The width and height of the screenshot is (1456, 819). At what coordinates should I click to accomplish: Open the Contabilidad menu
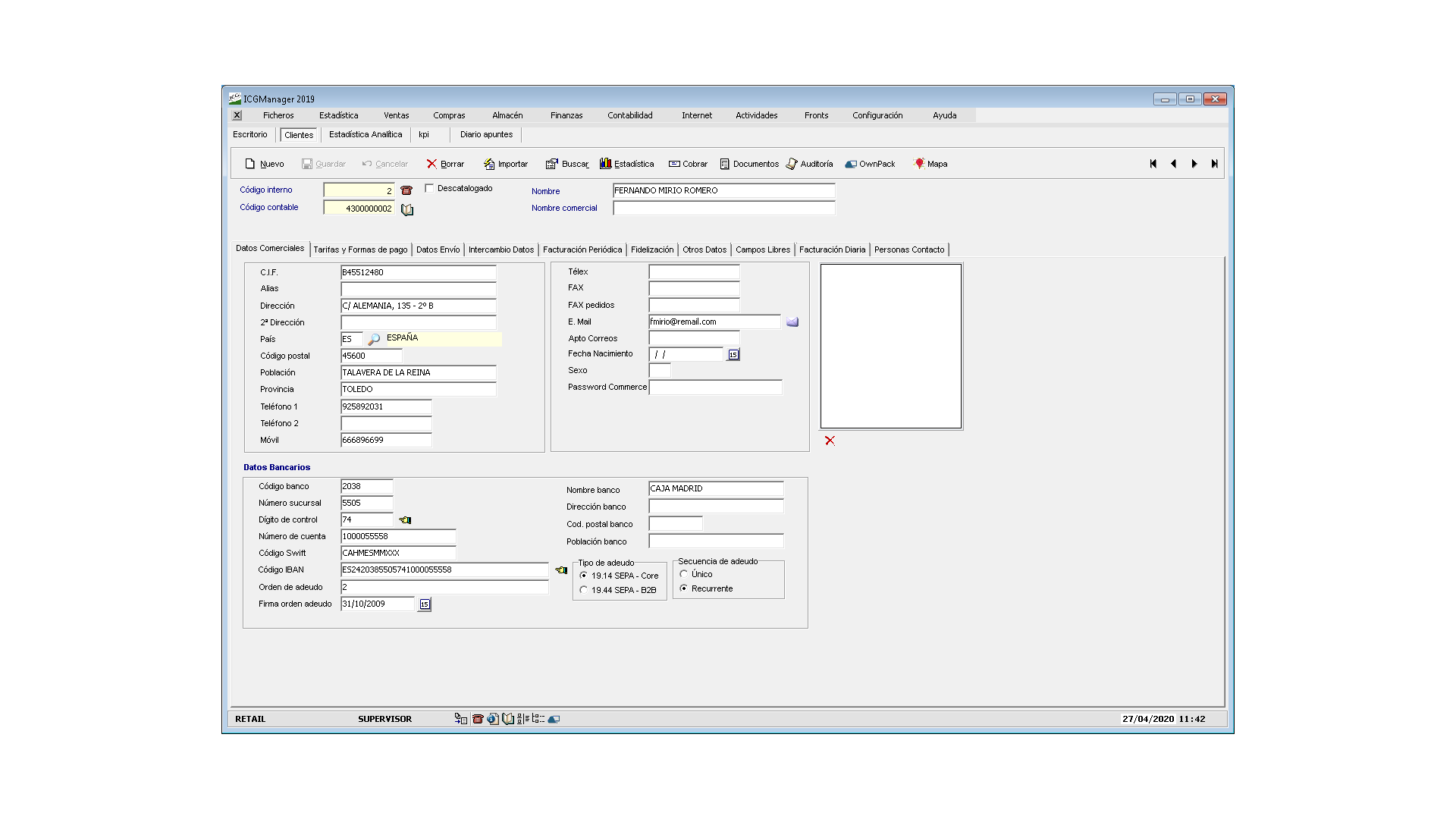(x=629, y=115)
